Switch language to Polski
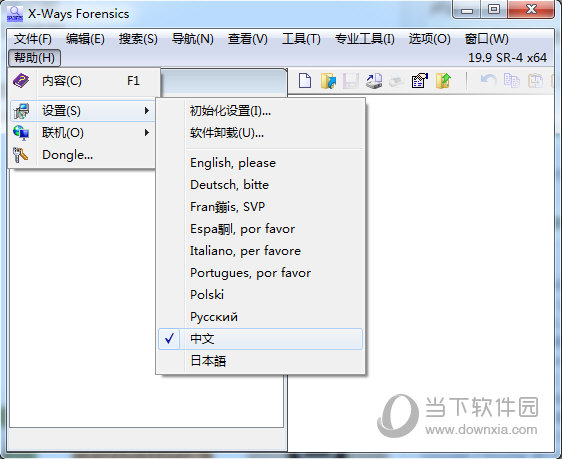 (261, 295)
